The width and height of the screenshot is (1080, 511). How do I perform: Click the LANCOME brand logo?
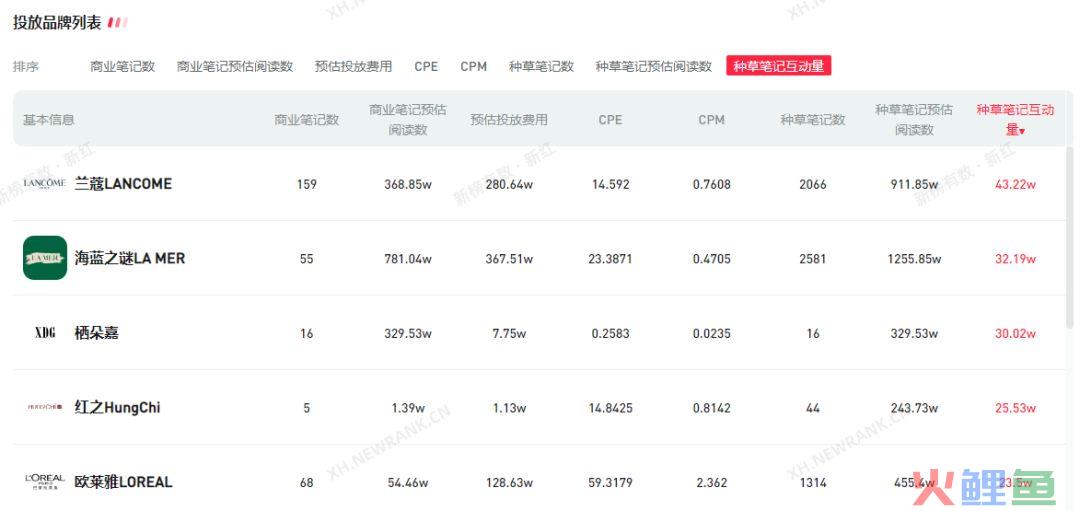point(45,183)
